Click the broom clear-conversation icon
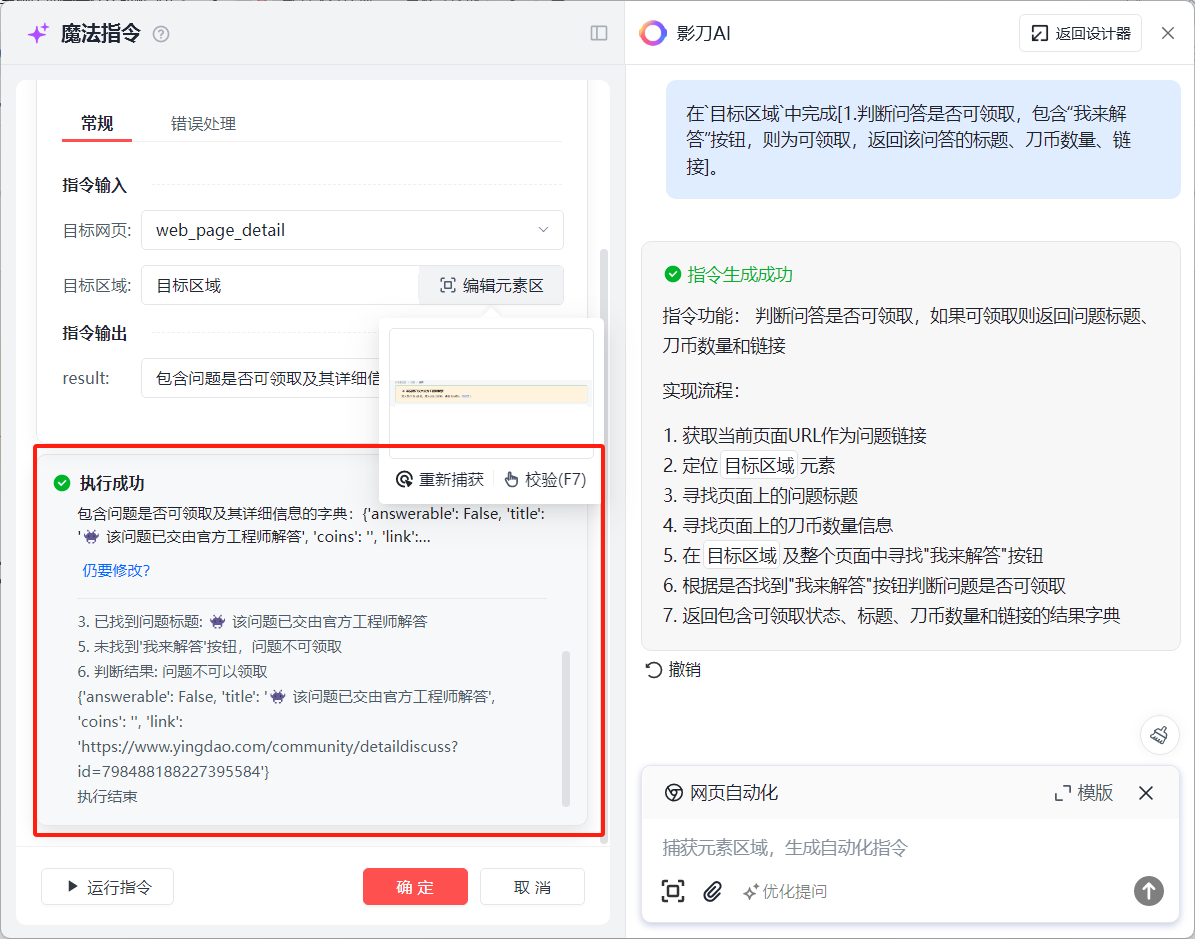The image size is (1195, 939). pyautogui.click(x=1159, y=735)
